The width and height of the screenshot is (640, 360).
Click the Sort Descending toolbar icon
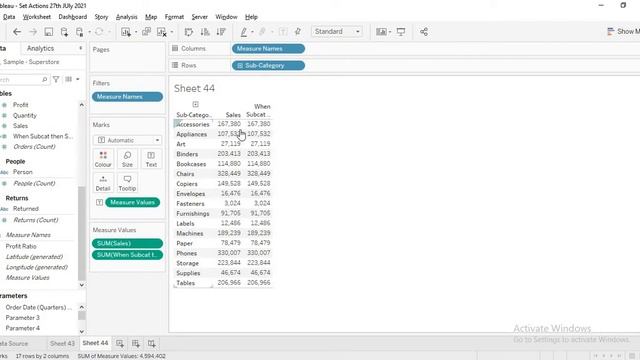click(221, 32)
